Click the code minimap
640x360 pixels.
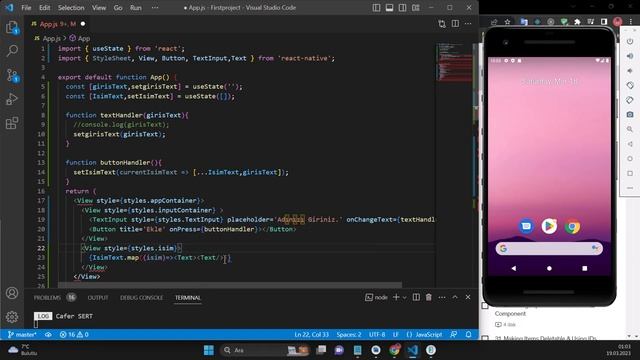[x=454, y=62]
